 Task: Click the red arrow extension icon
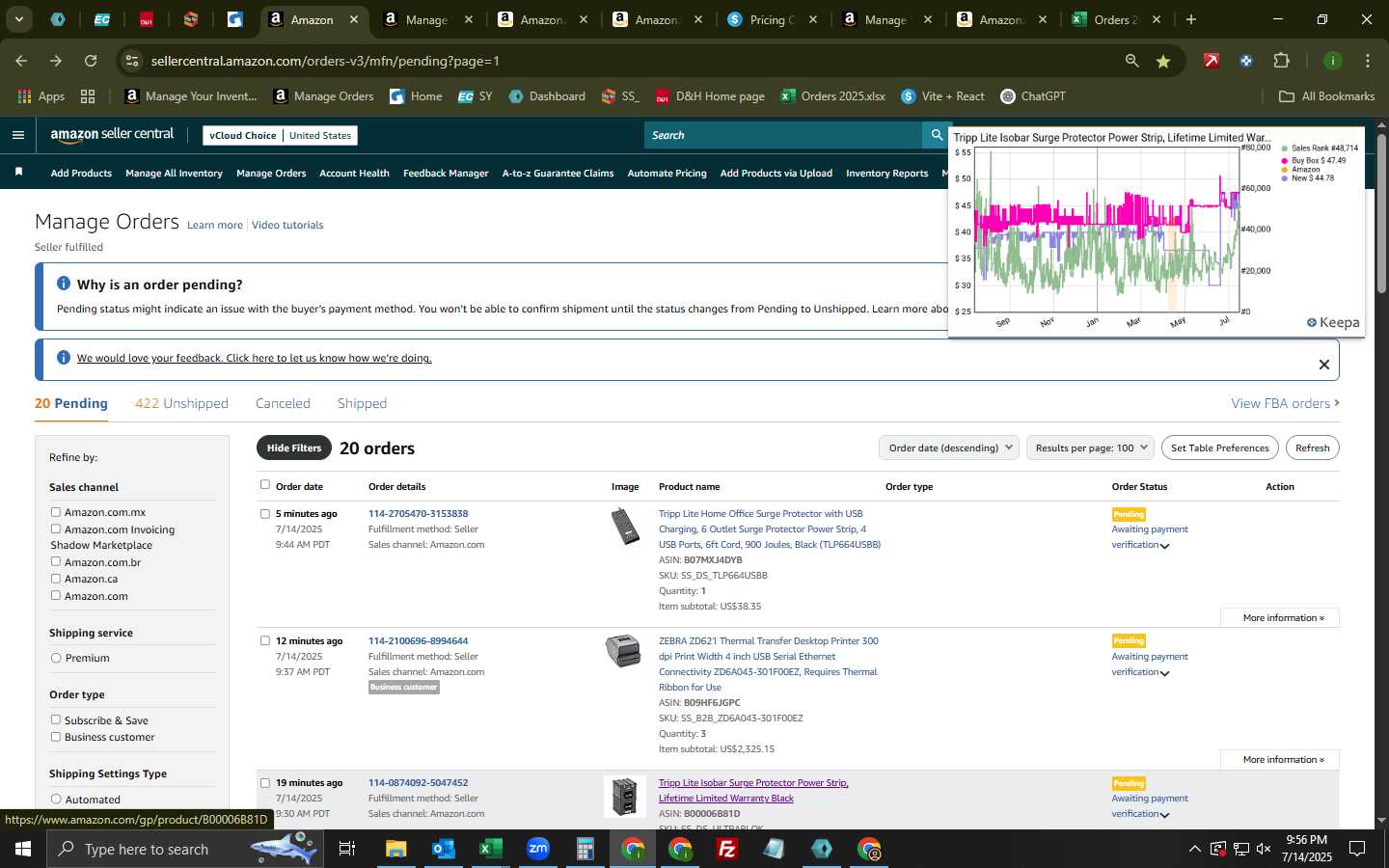[1211, 61]
